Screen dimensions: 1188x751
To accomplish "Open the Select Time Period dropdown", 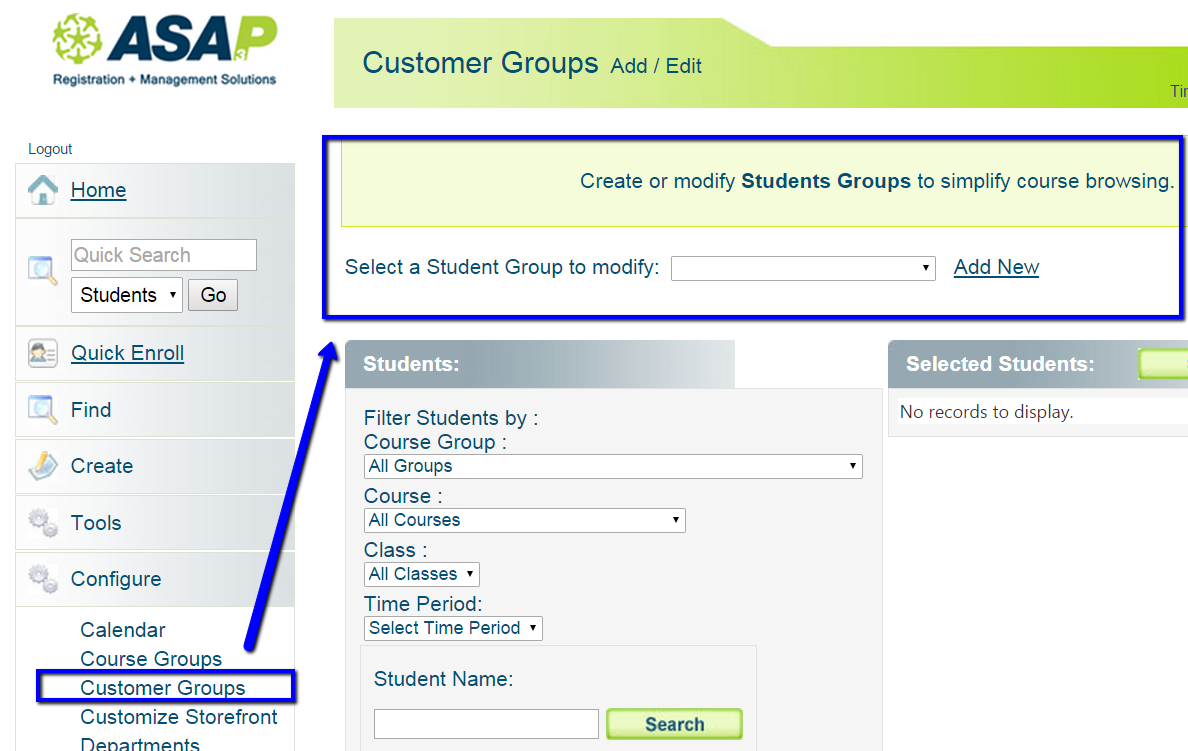I will click(453, 628).
